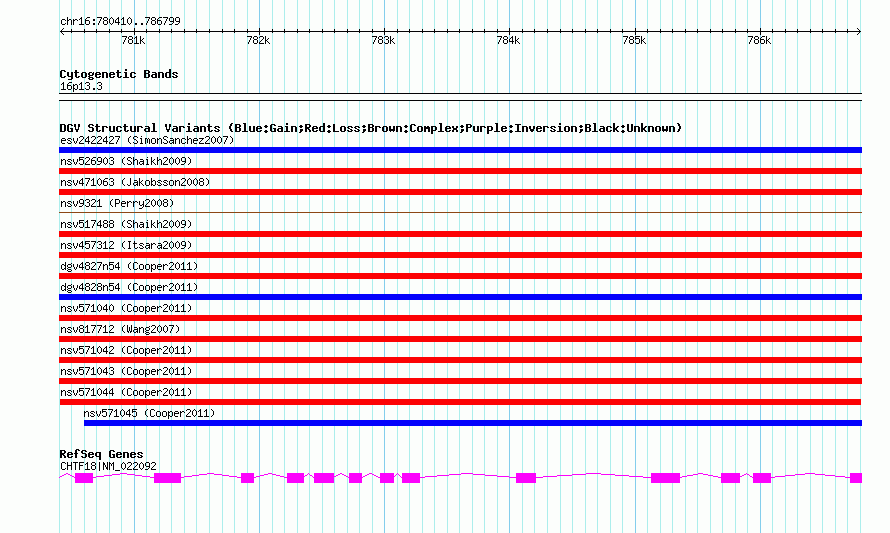The width and height of the screenshot is (890, 533).
Task: Click the shorter blue bar of nsv571045
Action: [473, 423]
